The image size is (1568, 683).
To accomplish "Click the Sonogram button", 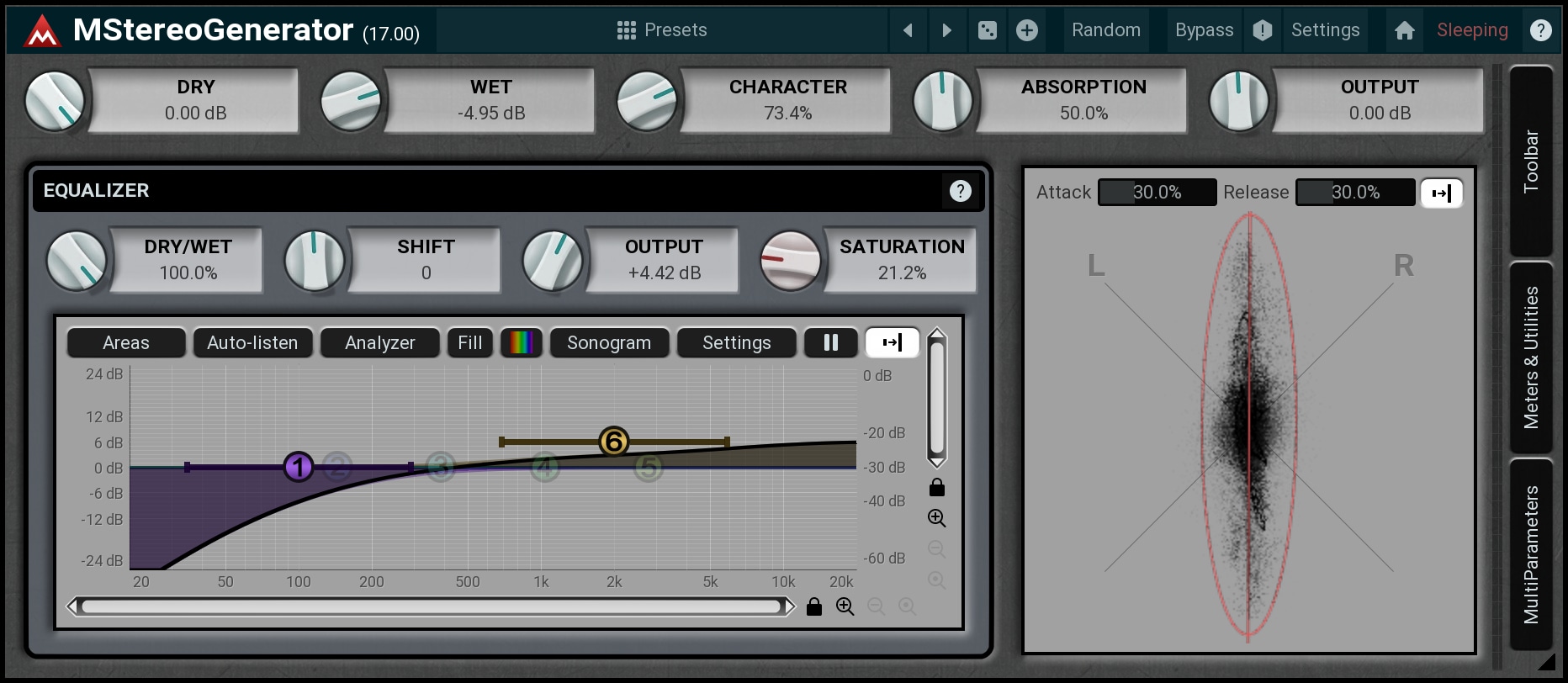I will (x=609, y=342).
